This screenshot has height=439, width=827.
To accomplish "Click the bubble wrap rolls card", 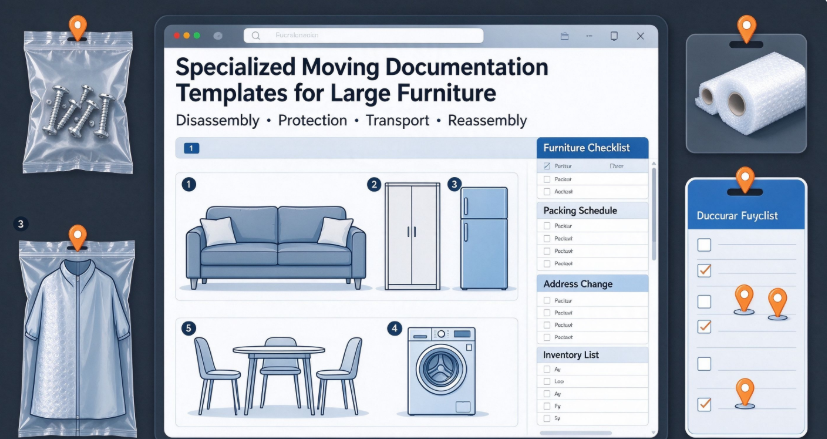I will coord(746,93).
